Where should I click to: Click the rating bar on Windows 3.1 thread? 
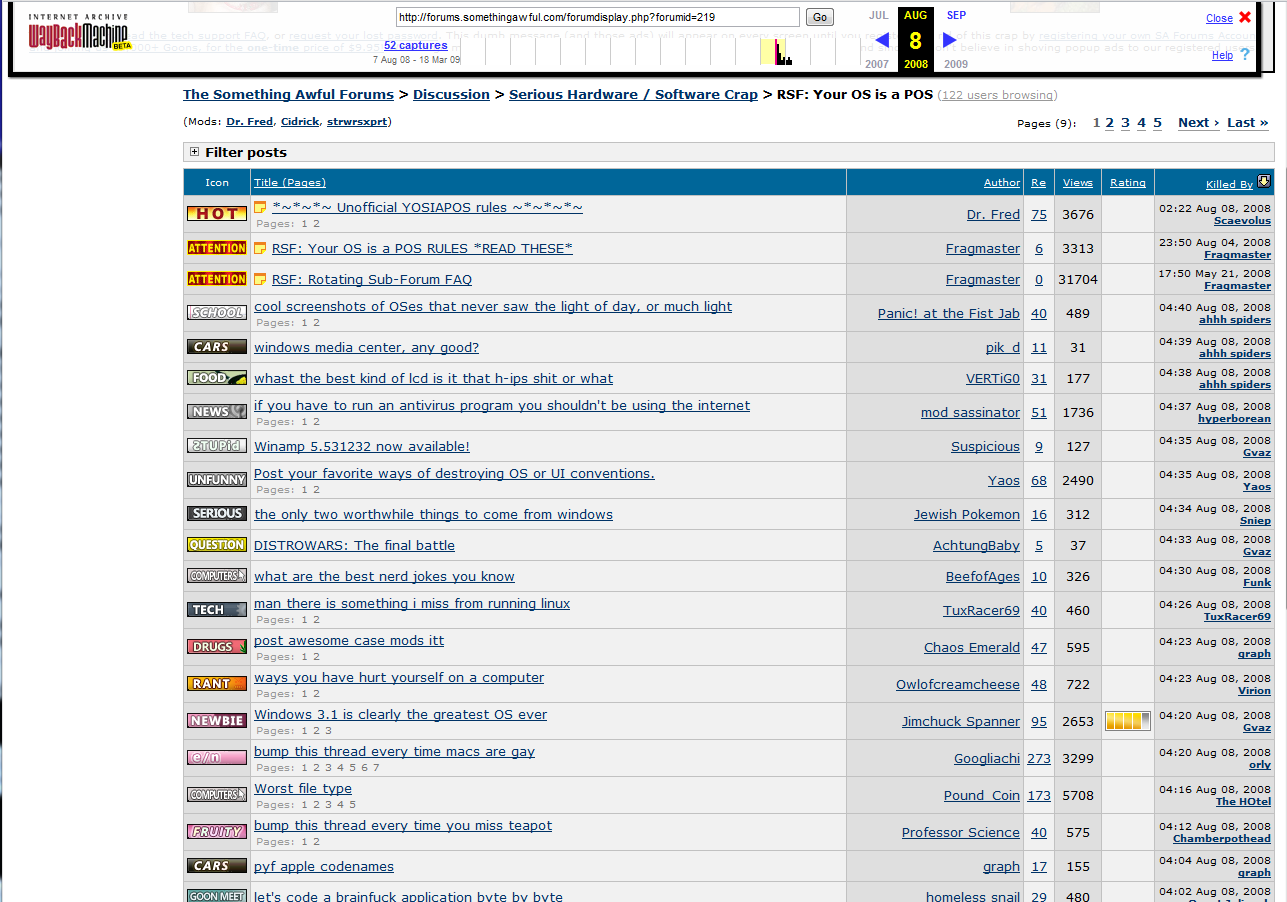(x=1127, y=721)
